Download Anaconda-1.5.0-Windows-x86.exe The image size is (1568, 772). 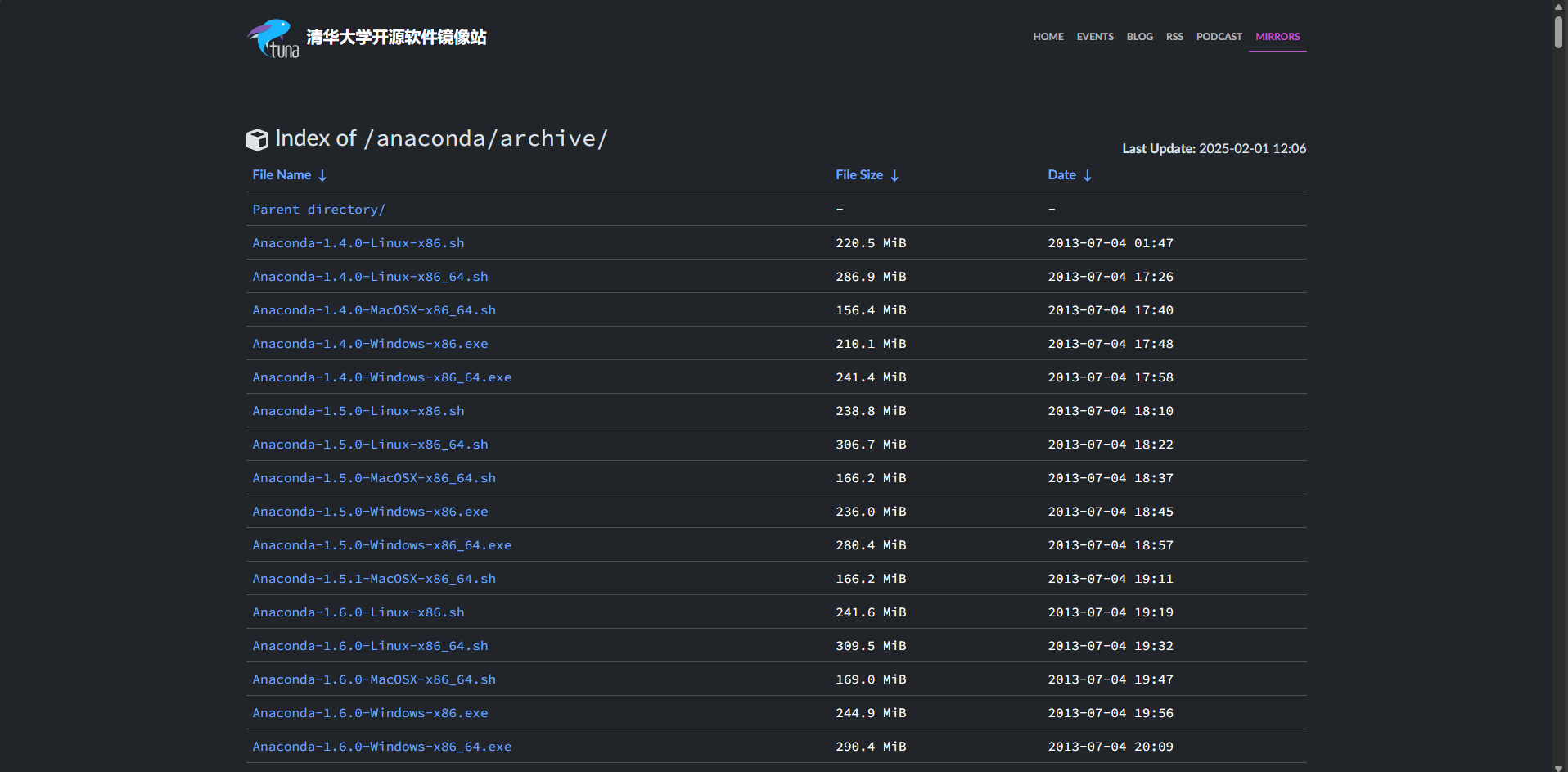point(370,512)
